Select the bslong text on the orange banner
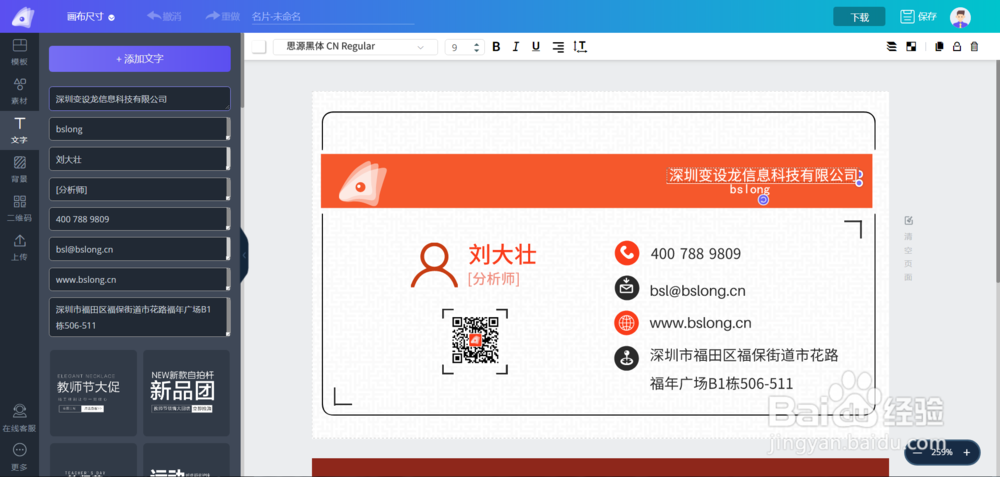1000x477 pixels. (x=750, y=189)
